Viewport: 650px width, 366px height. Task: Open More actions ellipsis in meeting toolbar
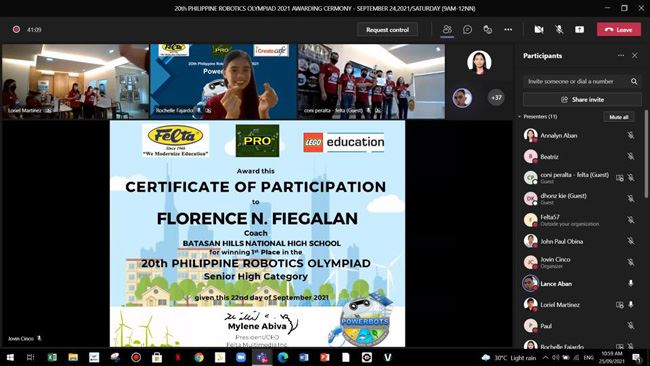tap(508, 29)
